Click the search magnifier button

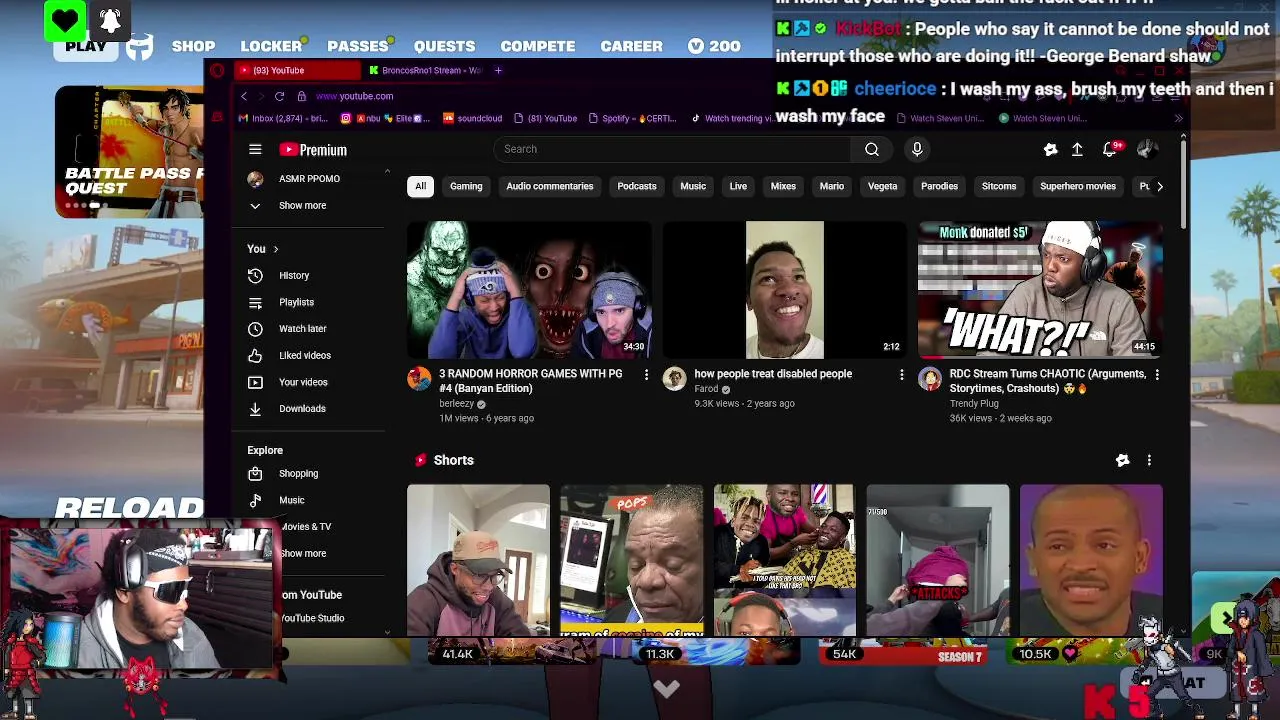[872, 149]
